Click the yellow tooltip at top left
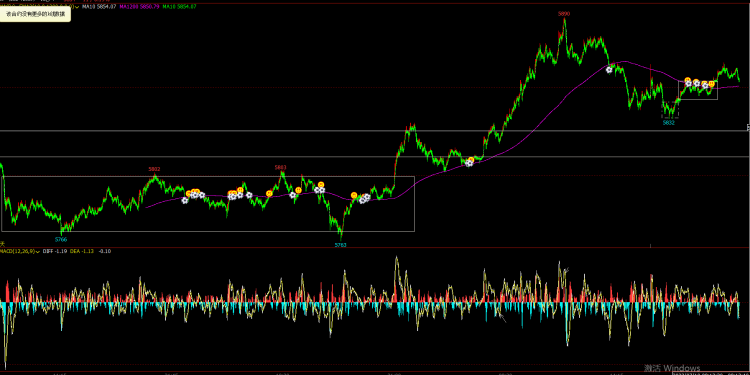 coord(35,14)
